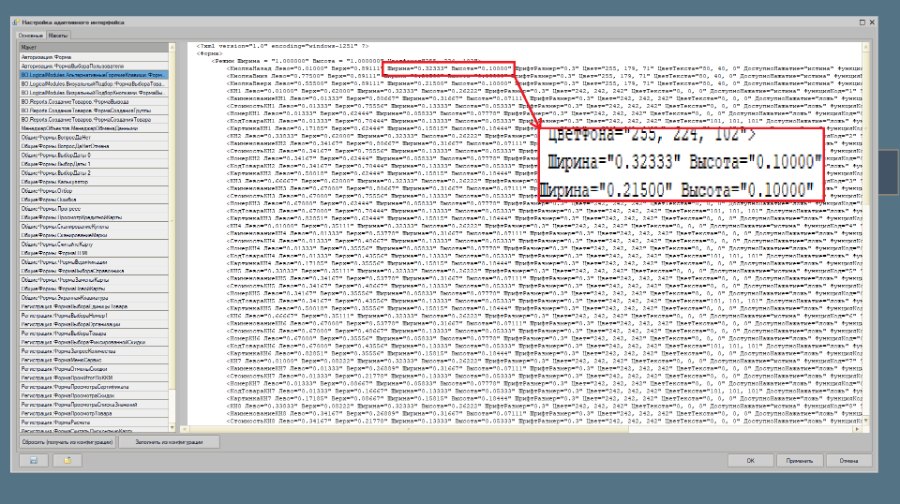Select row Регистрация.ФормаМенюСервис
This screenshot has width=900, height=504.
click(x=94, y=359)
